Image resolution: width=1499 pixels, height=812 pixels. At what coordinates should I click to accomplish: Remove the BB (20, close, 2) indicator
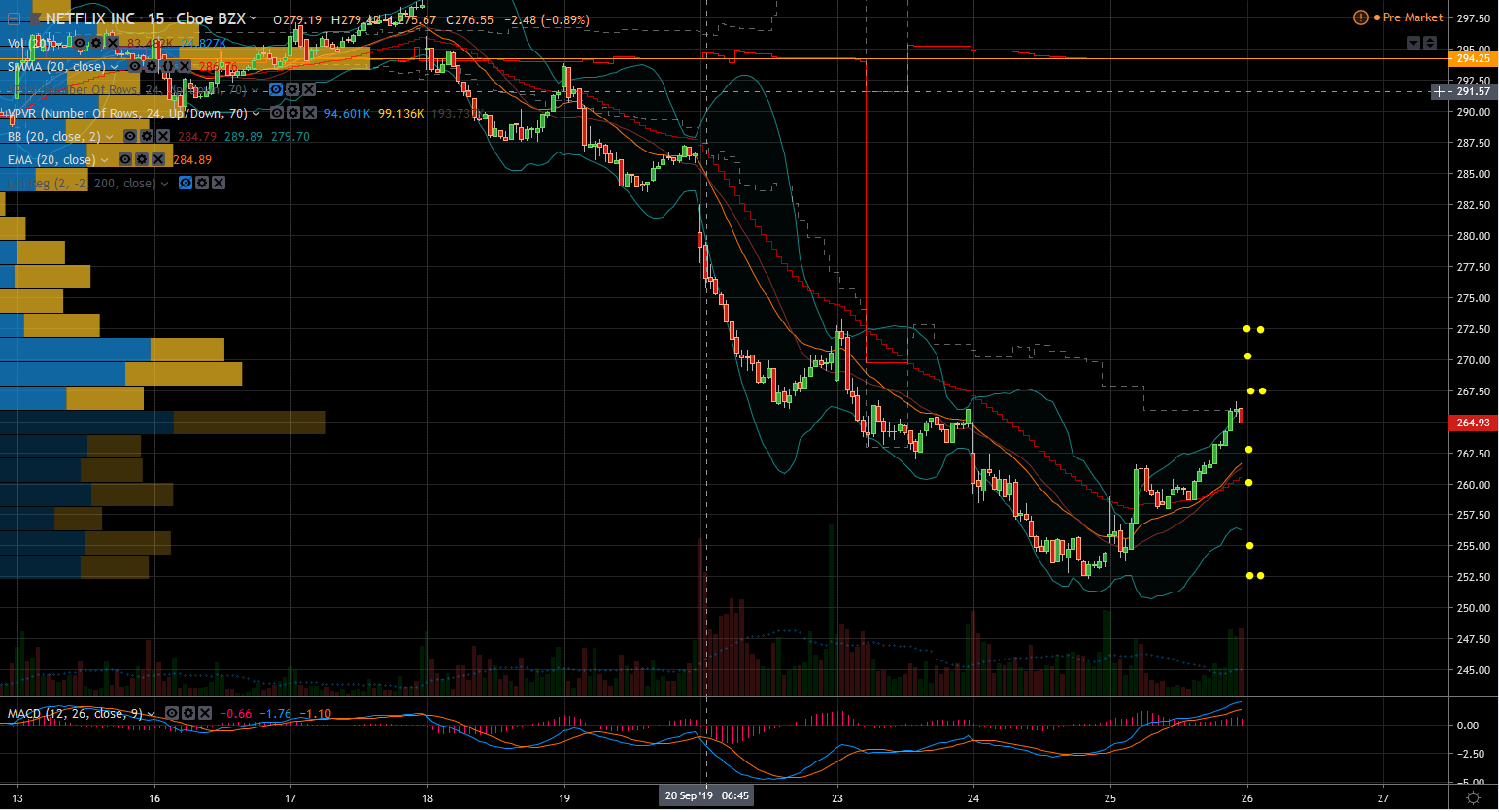click(162, 136)
